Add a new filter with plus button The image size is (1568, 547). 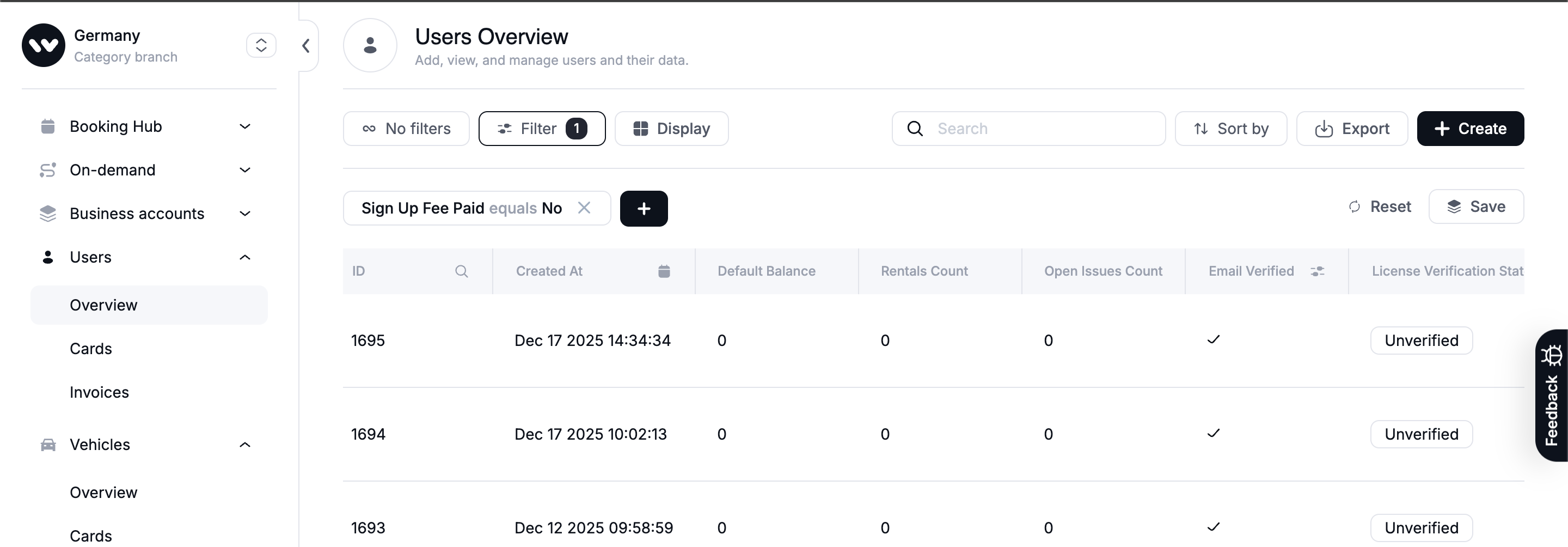click(x=644, y=208)
